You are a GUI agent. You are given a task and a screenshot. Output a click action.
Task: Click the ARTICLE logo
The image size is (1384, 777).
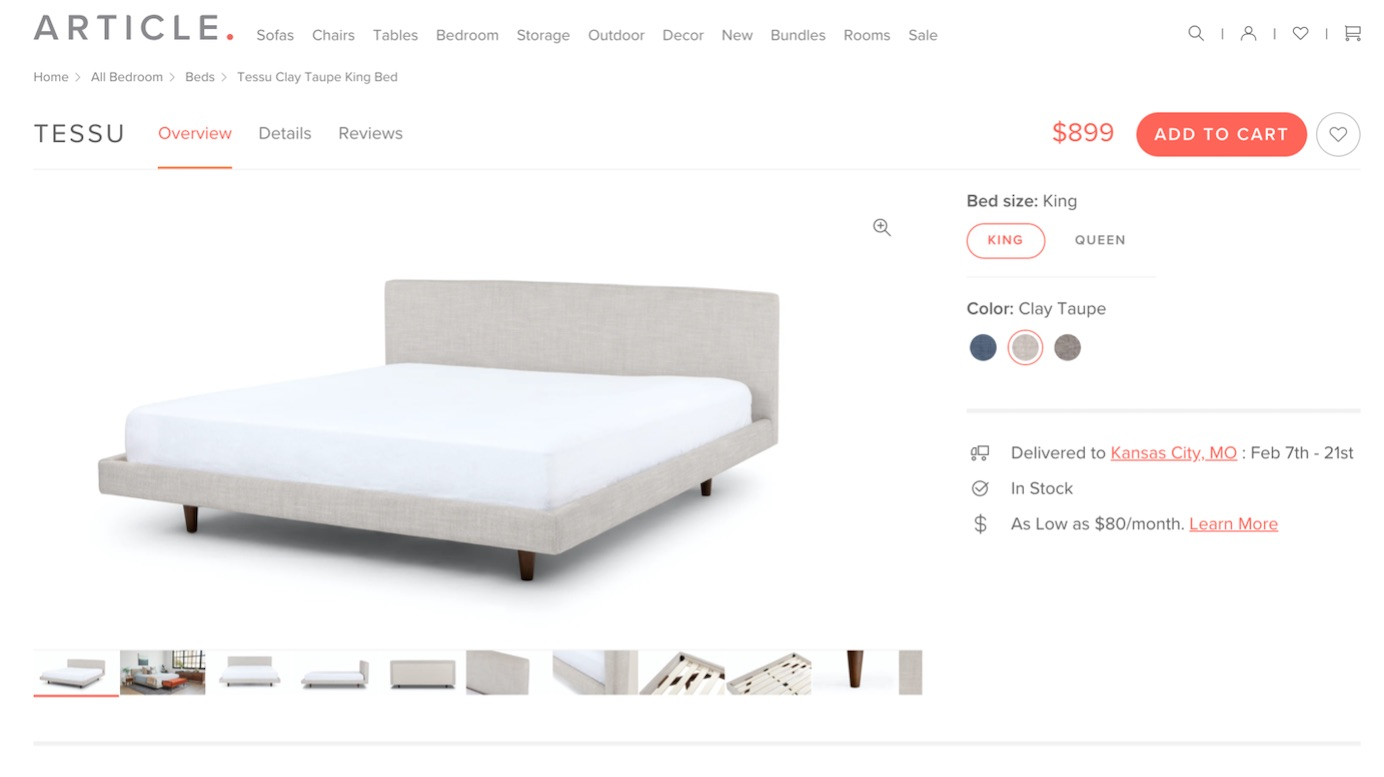tap(134, 28)
